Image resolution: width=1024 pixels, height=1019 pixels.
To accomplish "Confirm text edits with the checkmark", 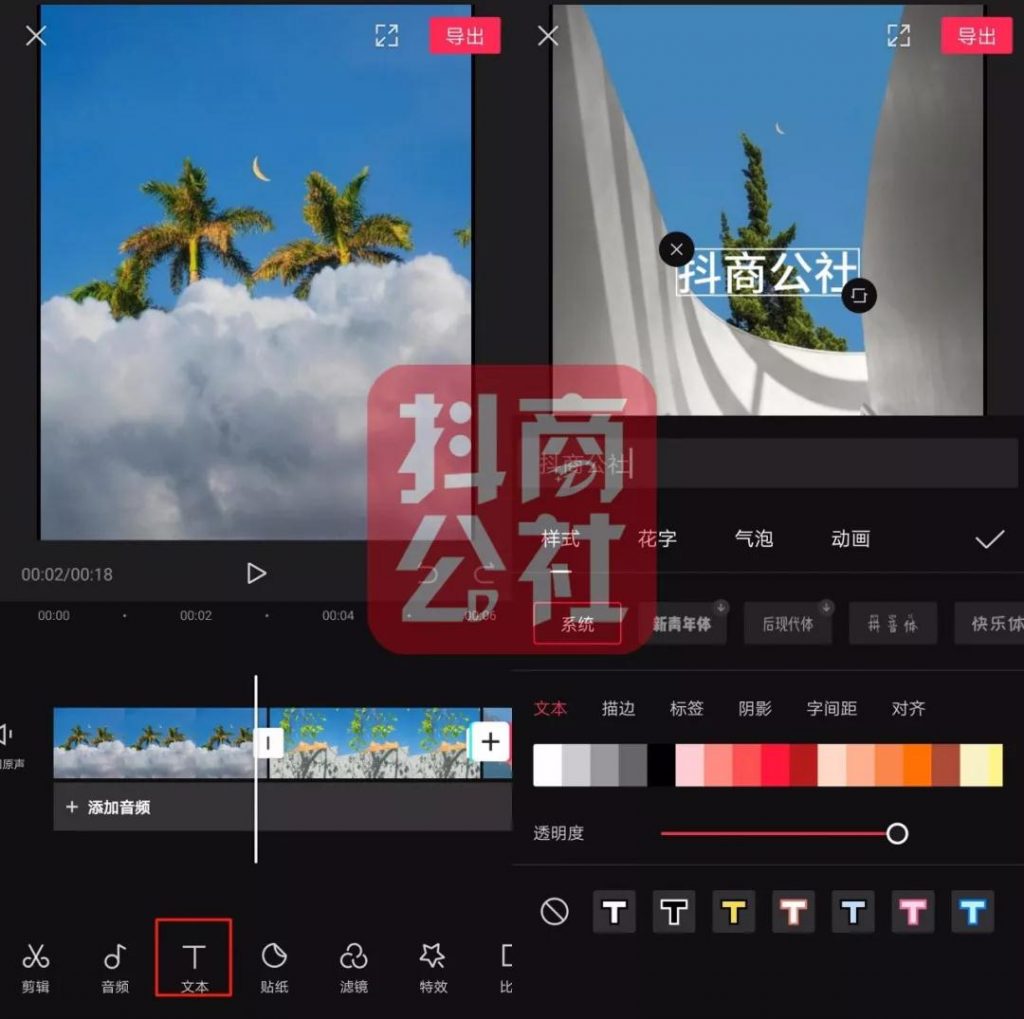I will tap(989, 540).
